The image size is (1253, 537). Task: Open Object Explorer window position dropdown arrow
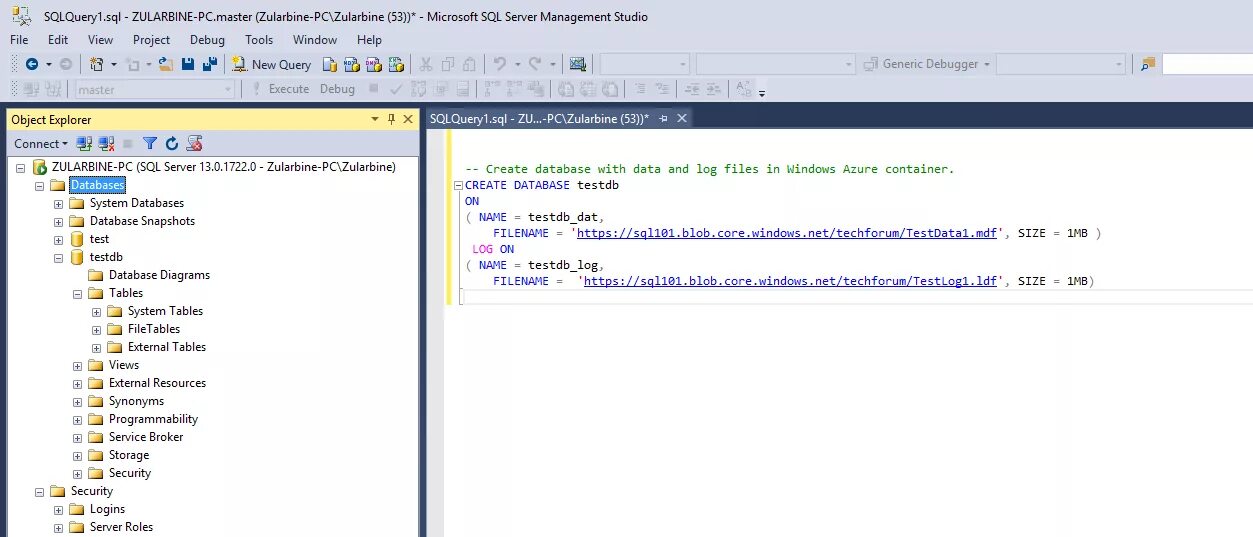pyautogui.click(x=376, y=119)
